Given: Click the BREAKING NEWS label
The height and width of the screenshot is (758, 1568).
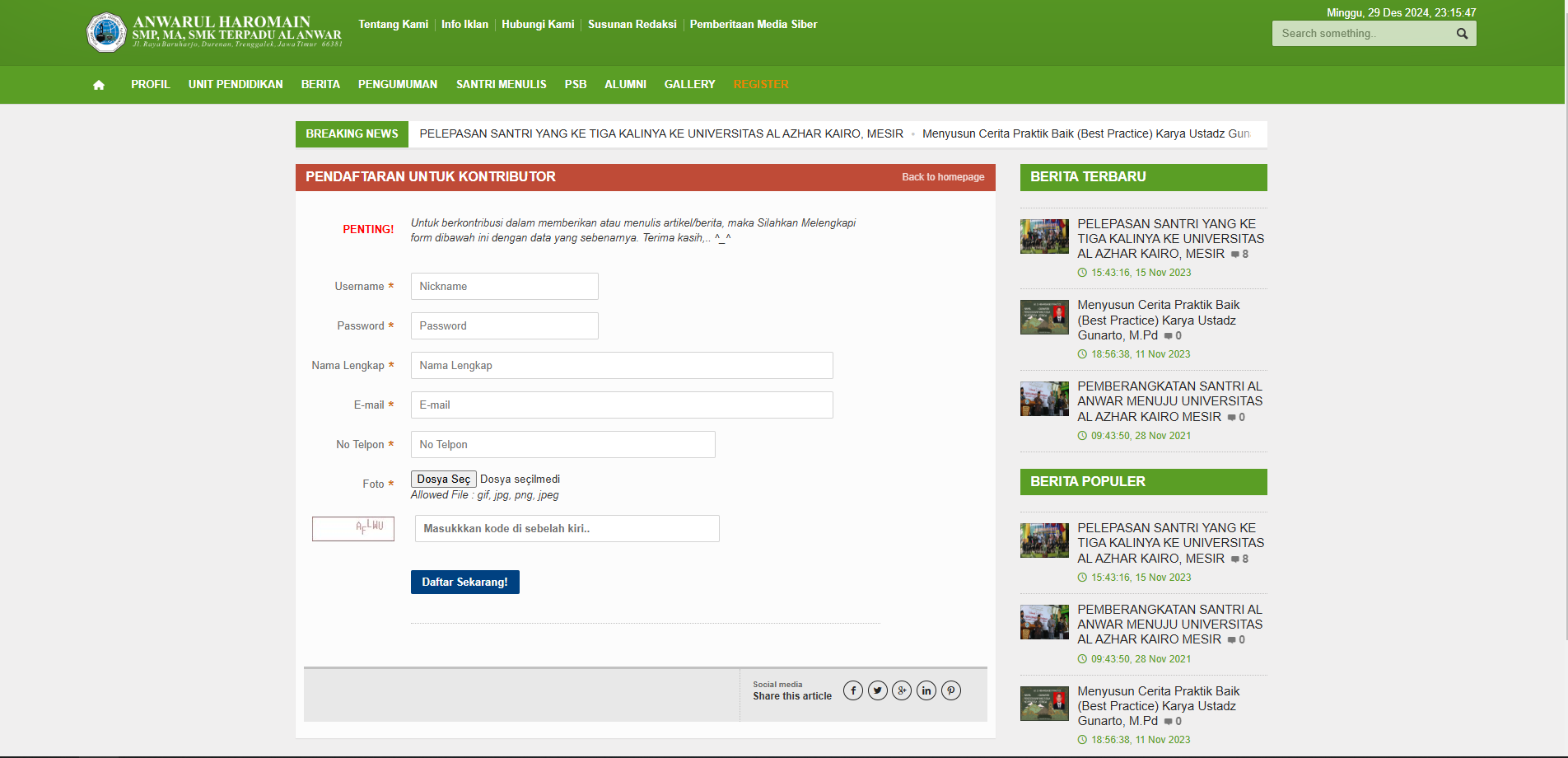Looking at the screenshot, I should tap(352, 134).
